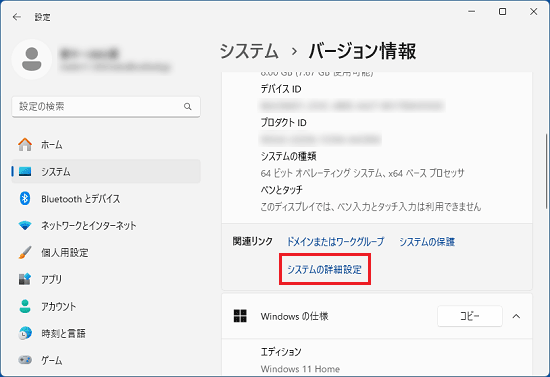This screenshot has height=377, width=550.
Task: Open 個人用設定 page
Action: [106, 252]
